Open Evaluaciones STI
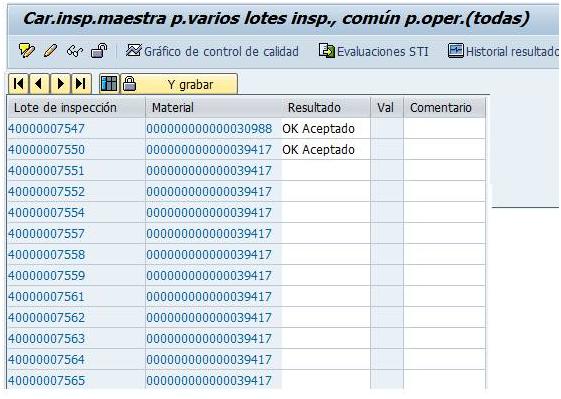This screenshot has height=399, width=561. pos(374,51)
